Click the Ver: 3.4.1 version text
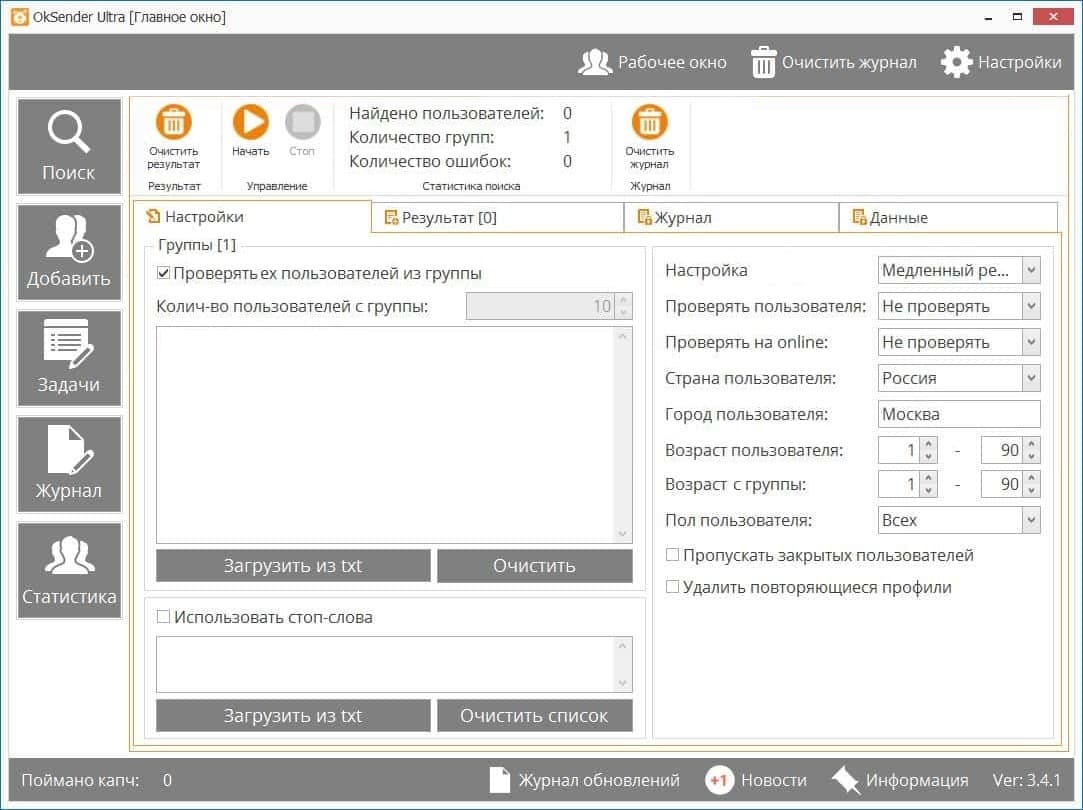Screen dimensions: 1083x810 1026,780
